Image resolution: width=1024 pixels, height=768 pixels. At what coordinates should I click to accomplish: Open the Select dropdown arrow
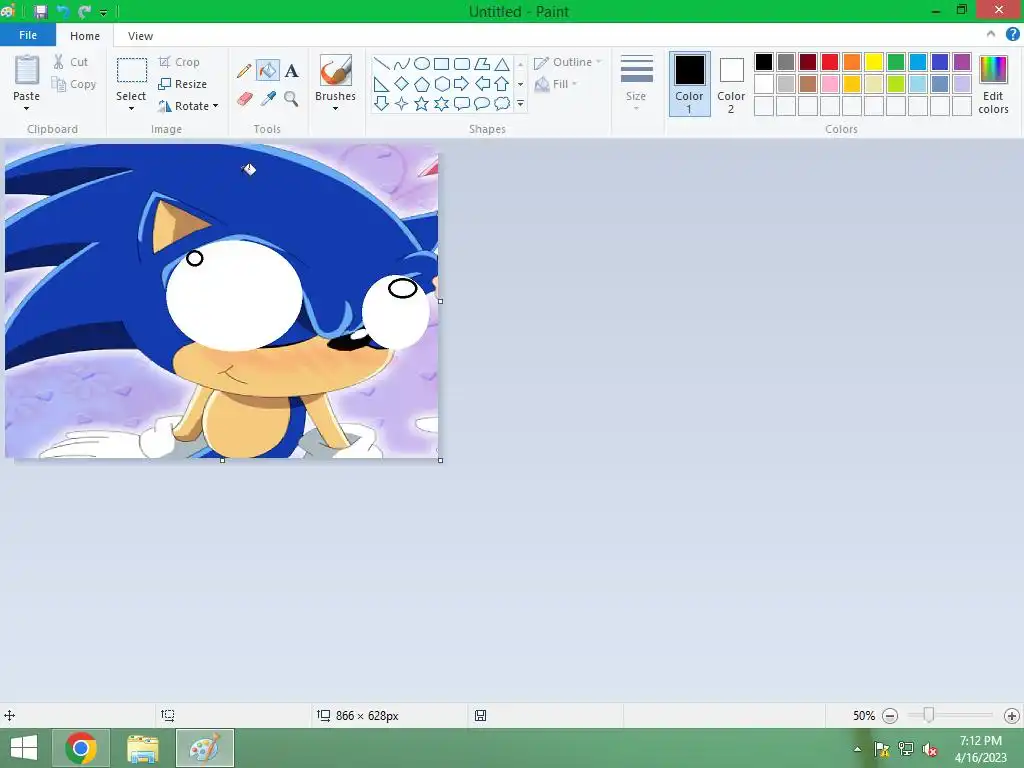tap(131, 108)
